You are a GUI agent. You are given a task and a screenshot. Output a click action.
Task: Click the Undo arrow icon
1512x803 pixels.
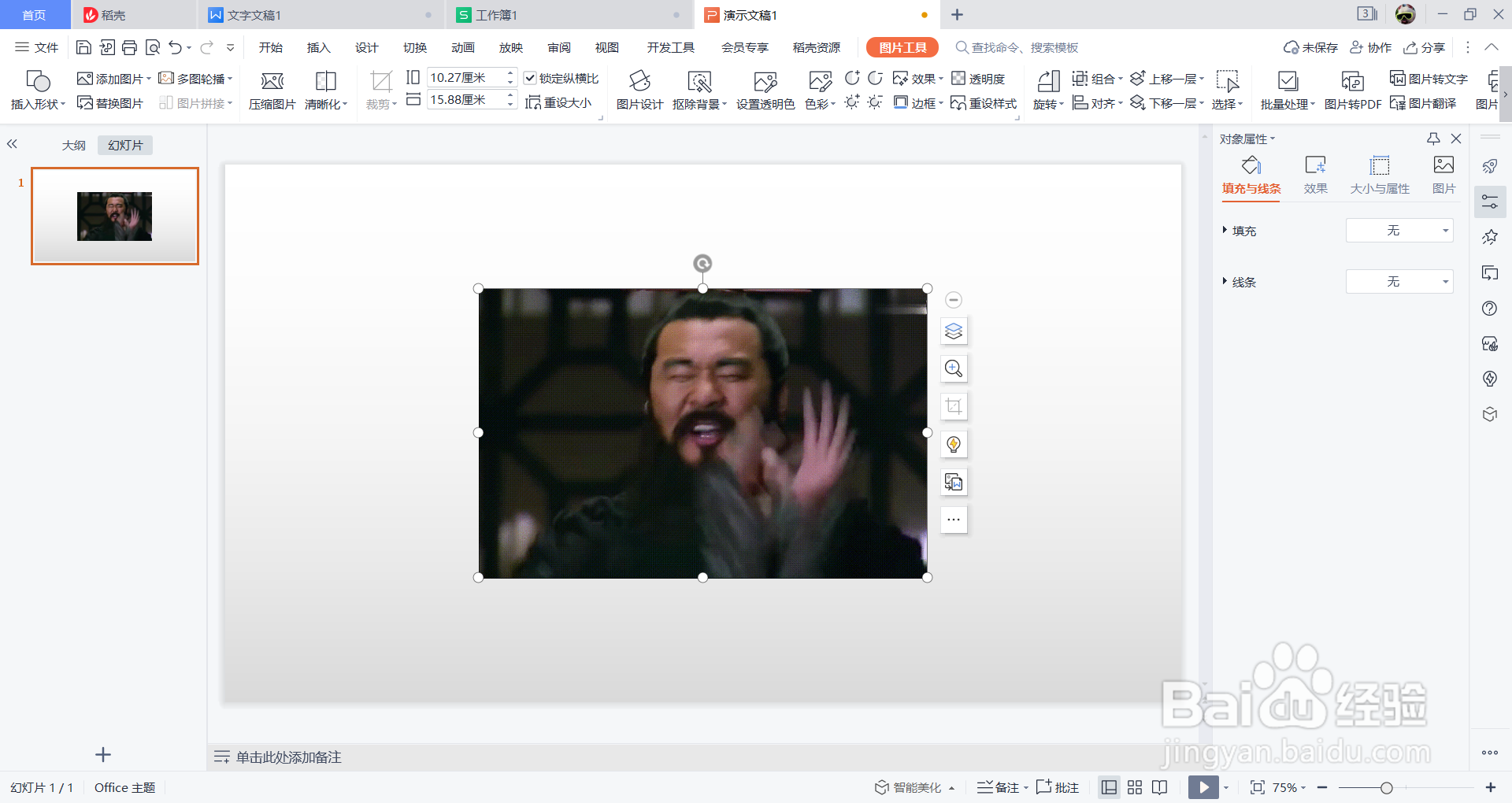pyautogui.click(x=175, y=47)
